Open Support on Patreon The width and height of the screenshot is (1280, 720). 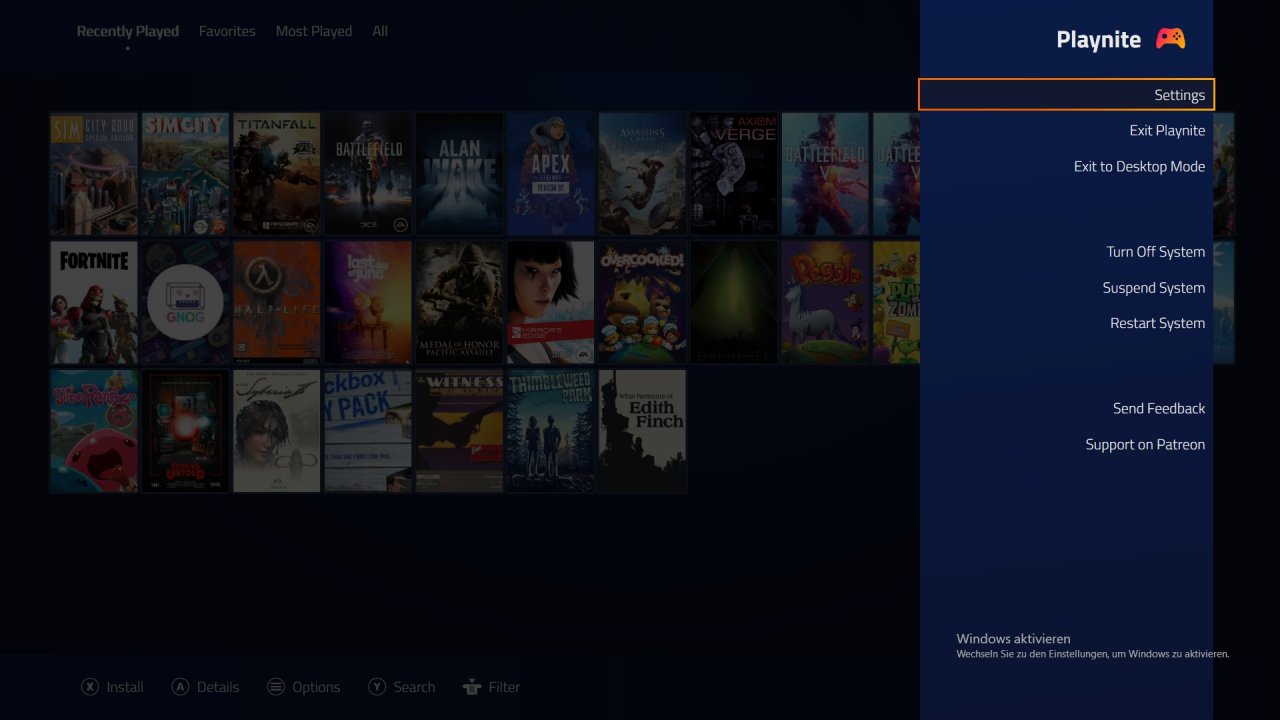(1145, 445)
